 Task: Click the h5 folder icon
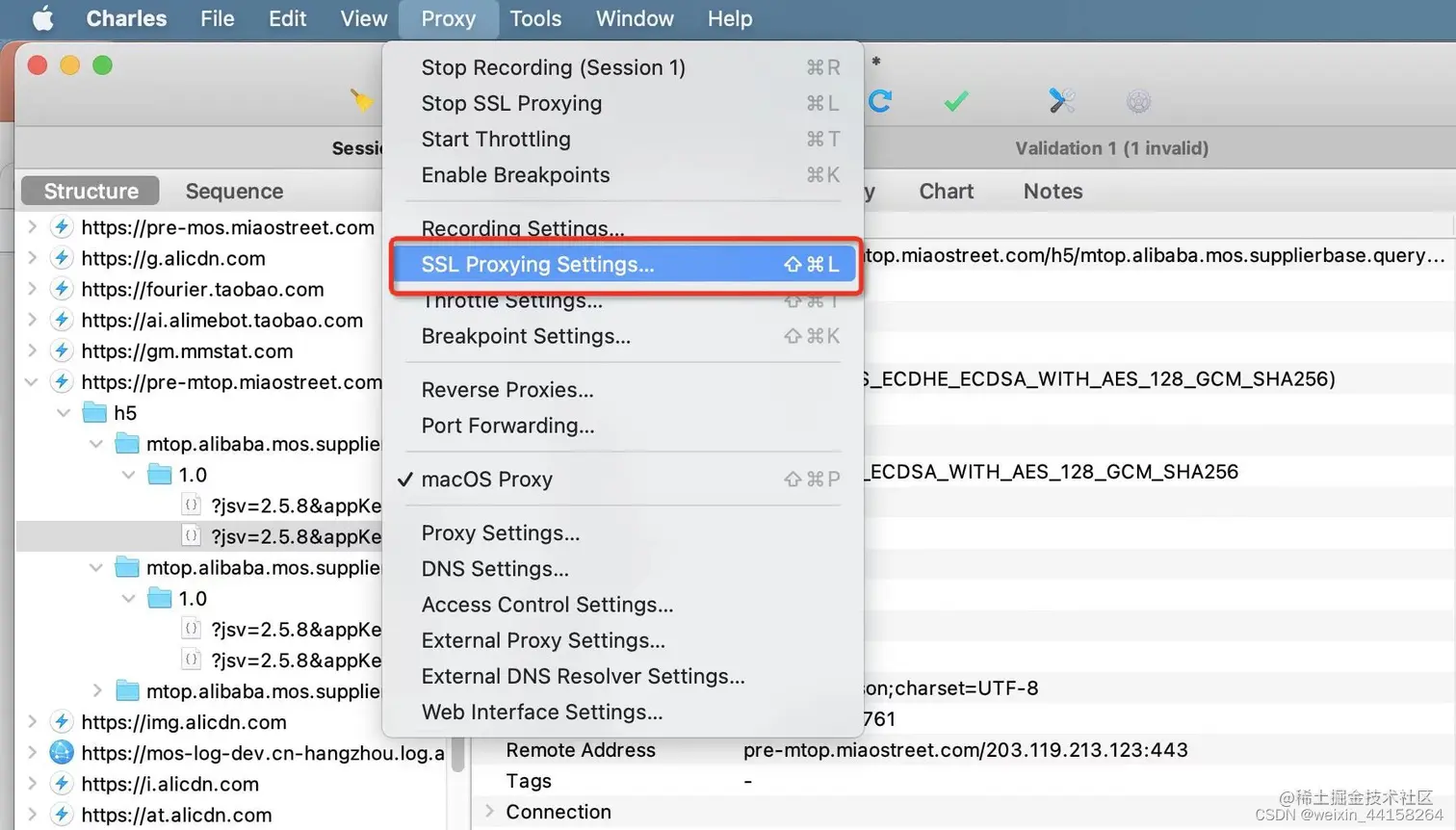click(x=94, y=413)
